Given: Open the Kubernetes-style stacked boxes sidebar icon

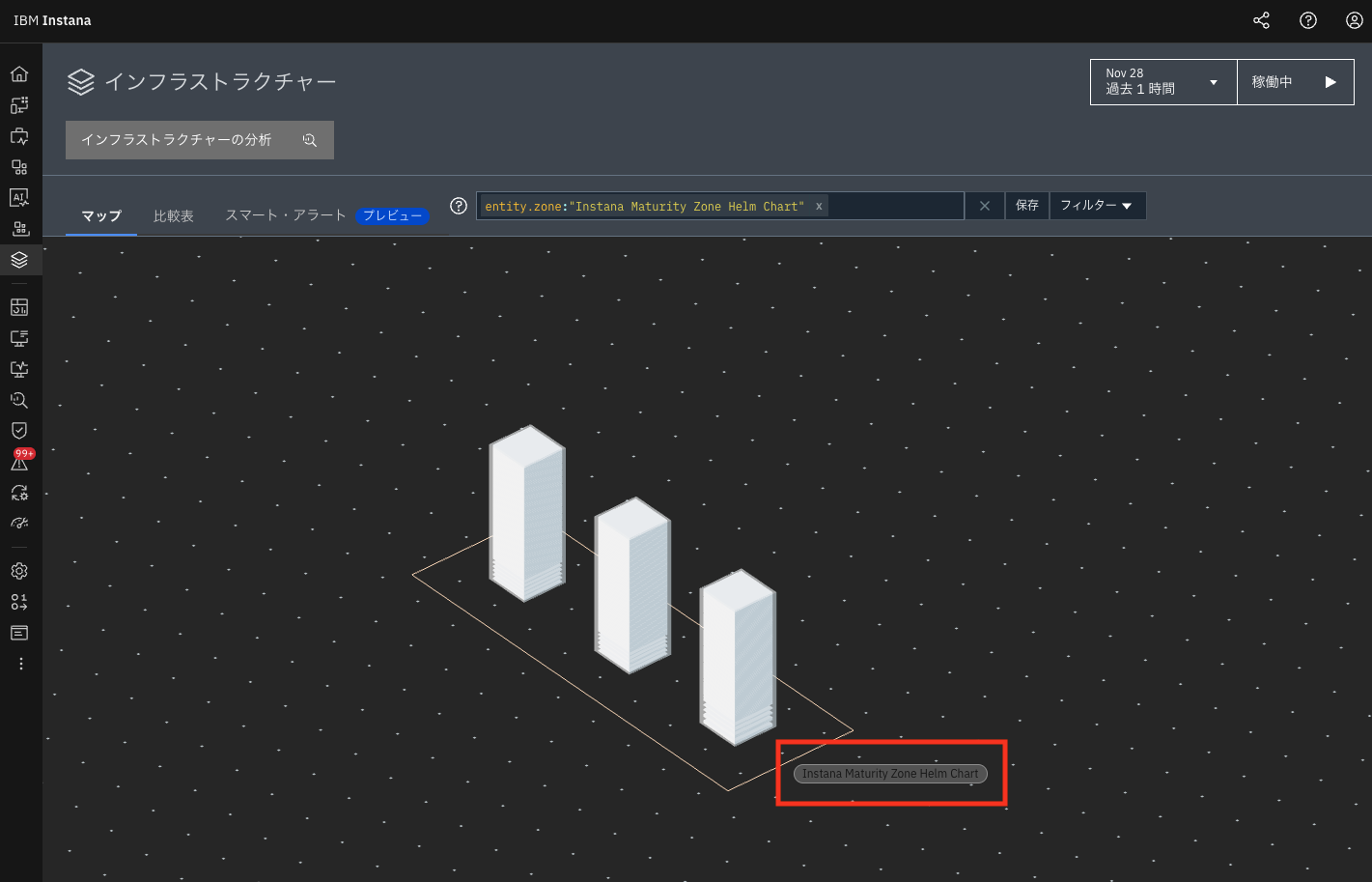Looking at the screenshot, I should [19, 229].
